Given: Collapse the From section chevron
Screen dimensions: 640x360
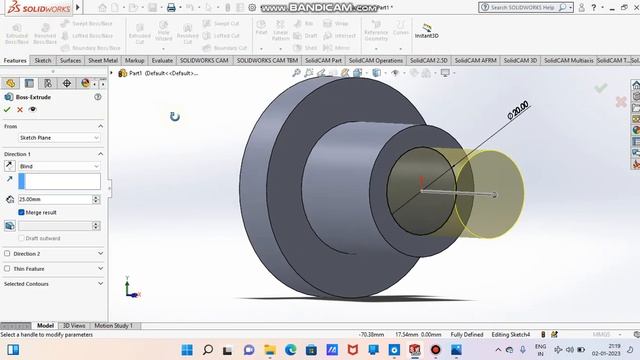Looking at the screenshot, I should [x=100, y=126].
